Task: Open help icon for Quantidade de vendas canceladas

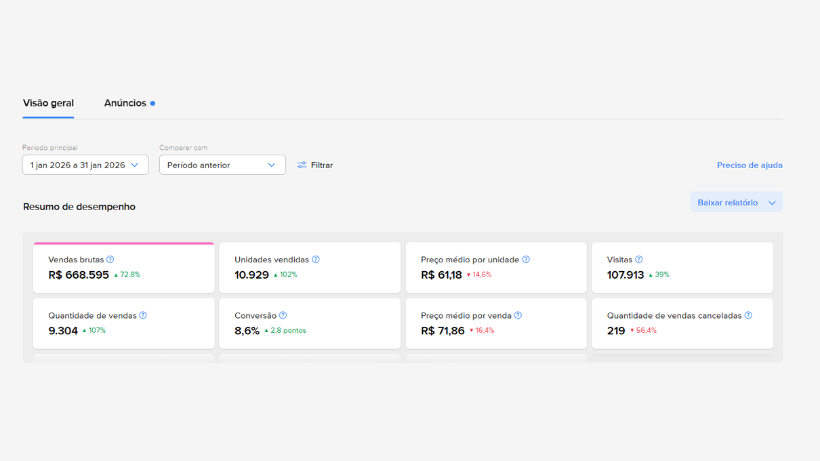Action: [x=748, y=315]
